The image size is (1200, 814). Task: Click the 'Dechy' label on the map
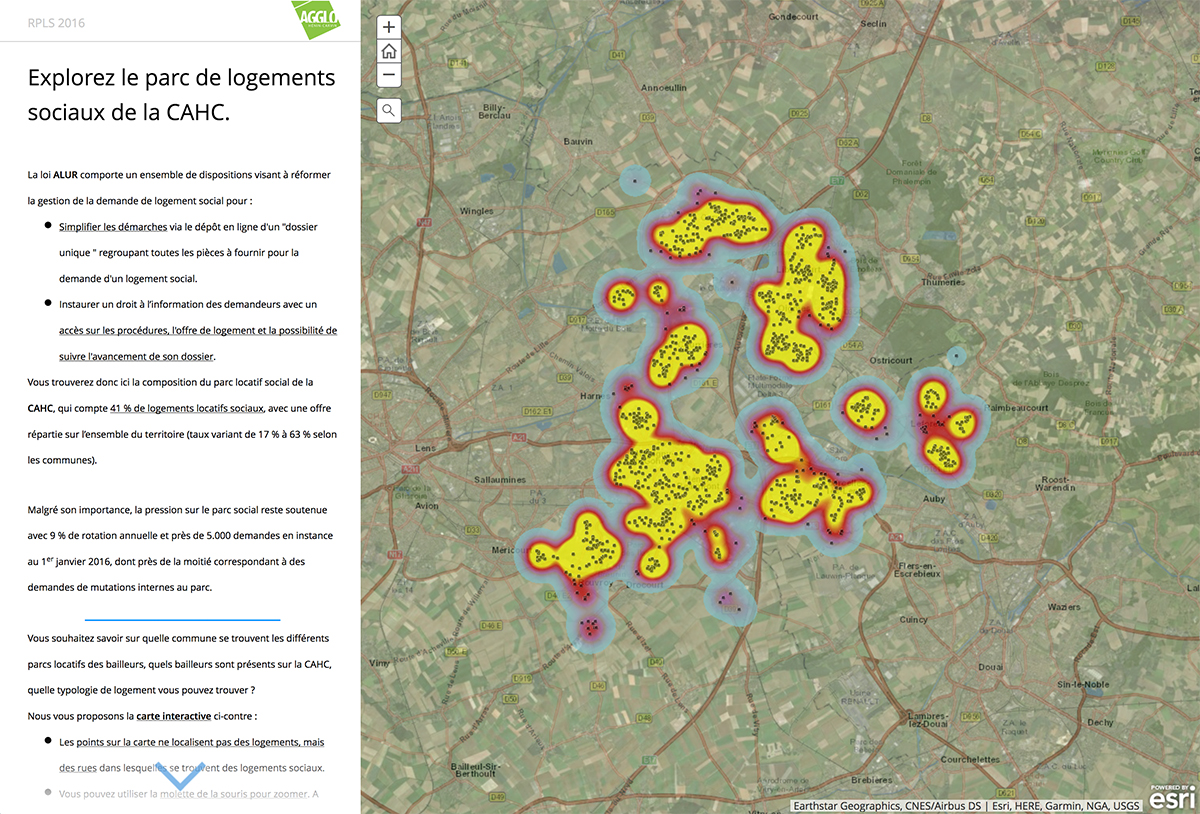[1100, 722]
